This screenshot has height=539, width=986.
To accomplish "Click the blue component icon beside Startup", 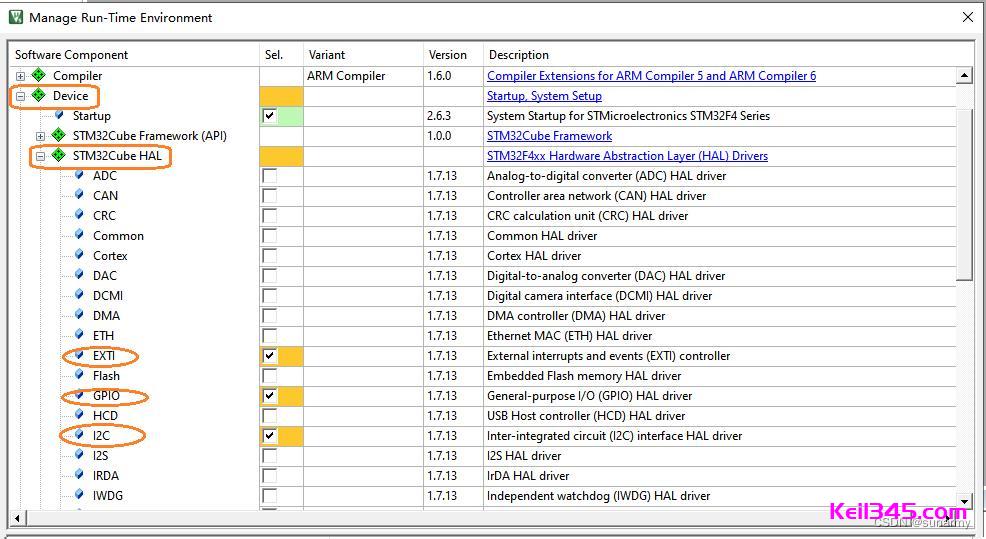I will pyautogui.click(x=59, y=116).
